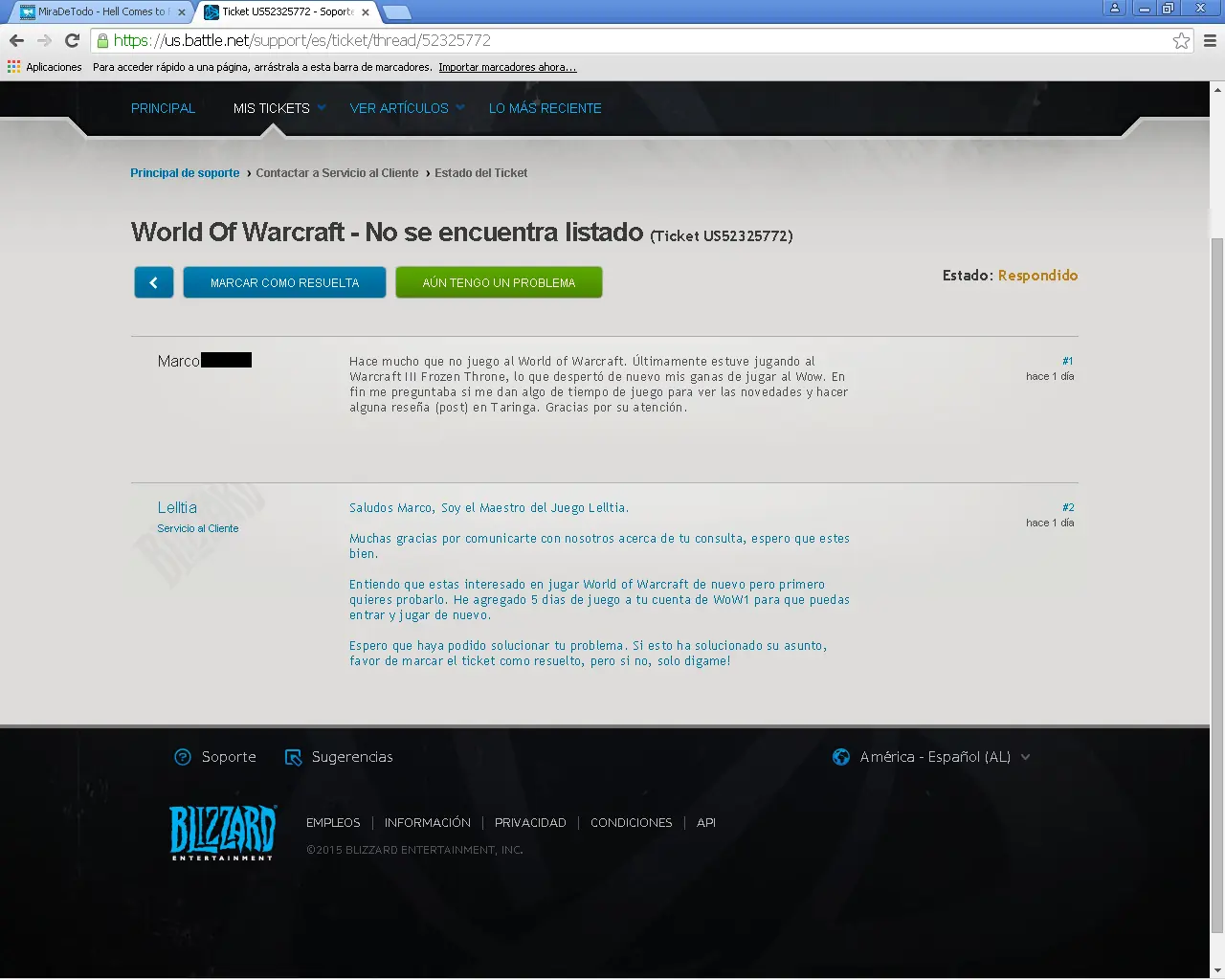Click the Contactar a Servicio al Cliente breadcrumb

(x=337, y=173)
